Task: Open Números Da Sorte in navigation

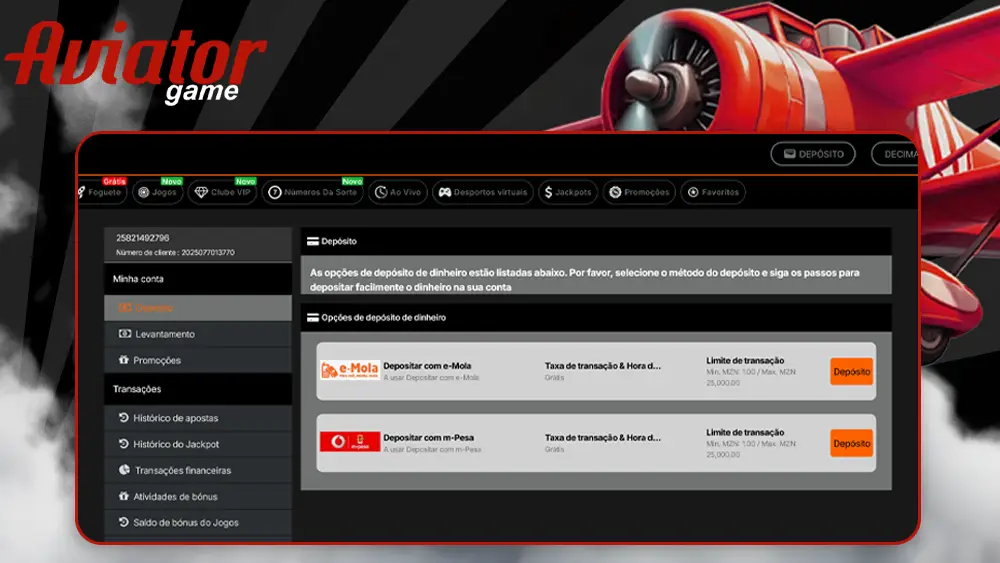Action: point(311,192)
